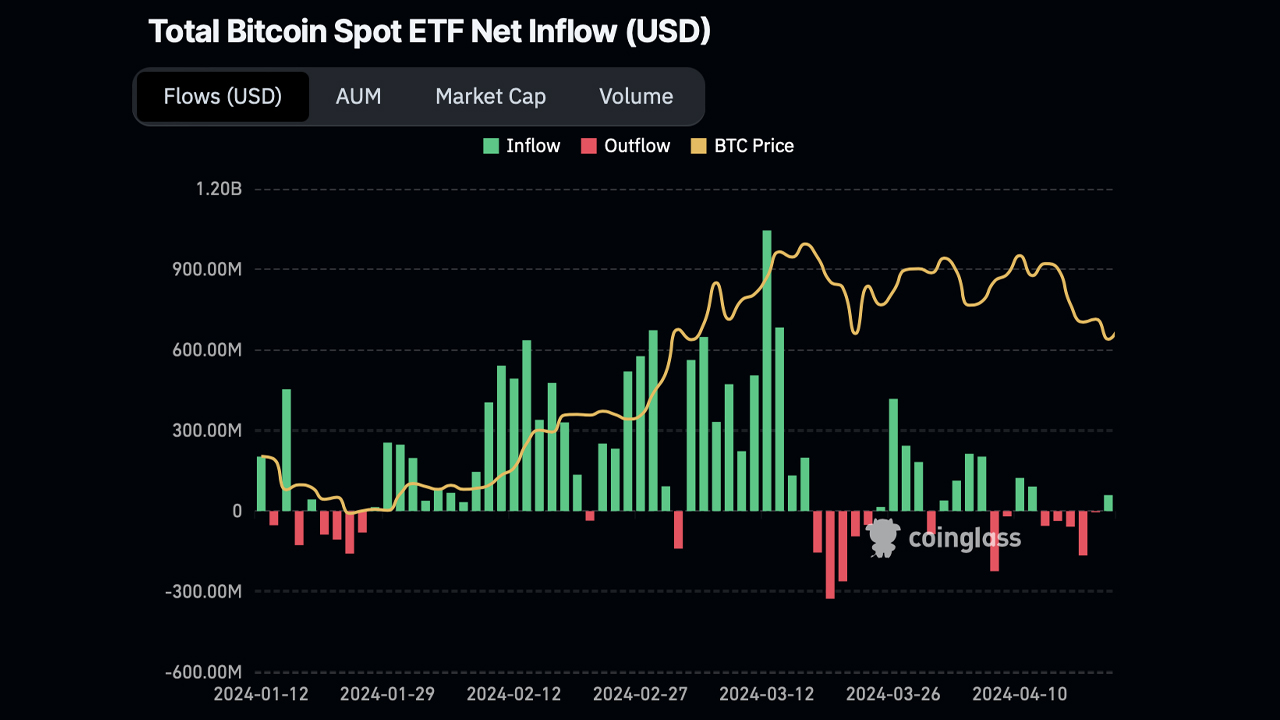Switch to the Market Cap tab
This screenshot has height=720, width=1280.
490,96
